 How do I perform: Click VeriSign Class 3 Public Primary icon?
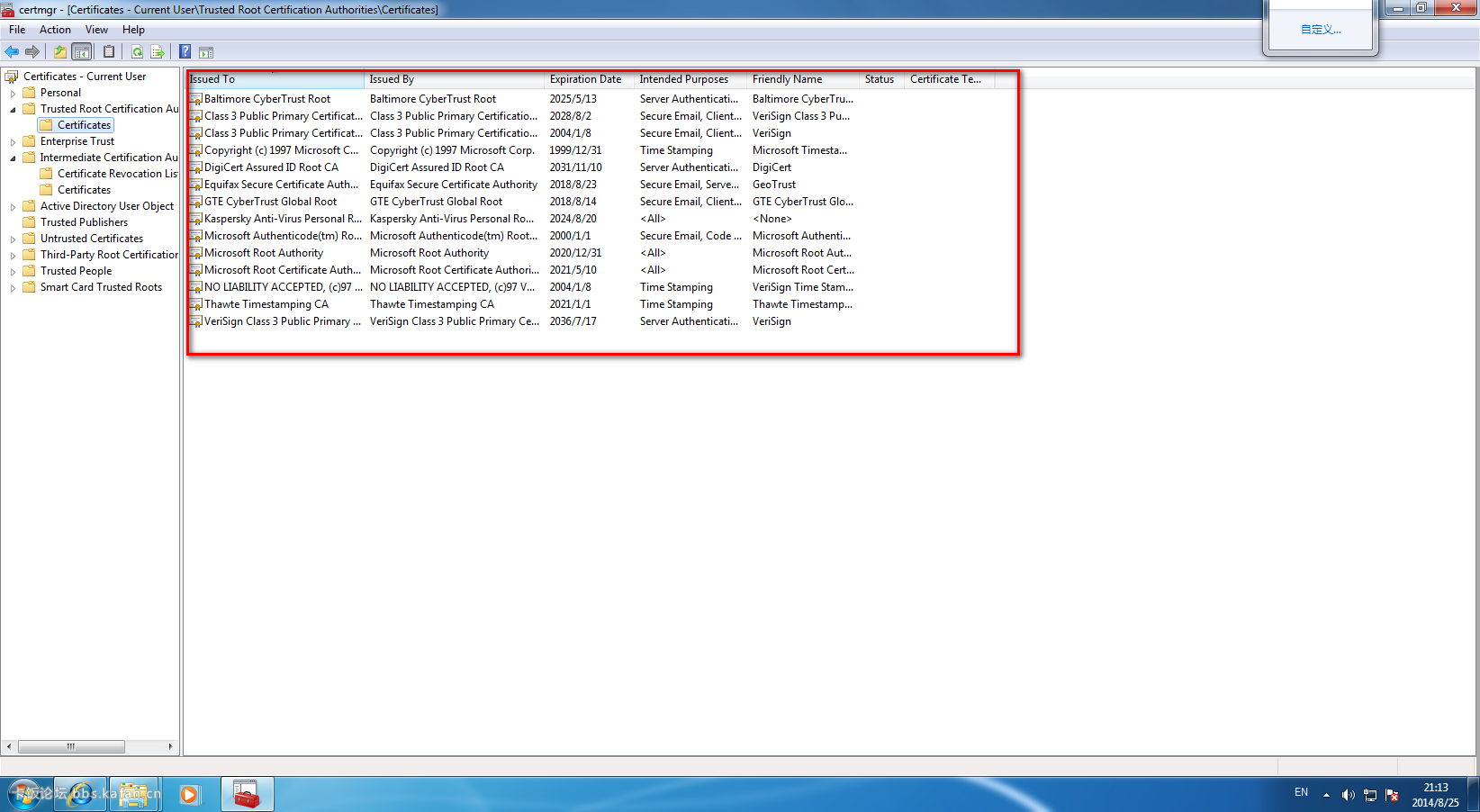[x=195, y=321]
